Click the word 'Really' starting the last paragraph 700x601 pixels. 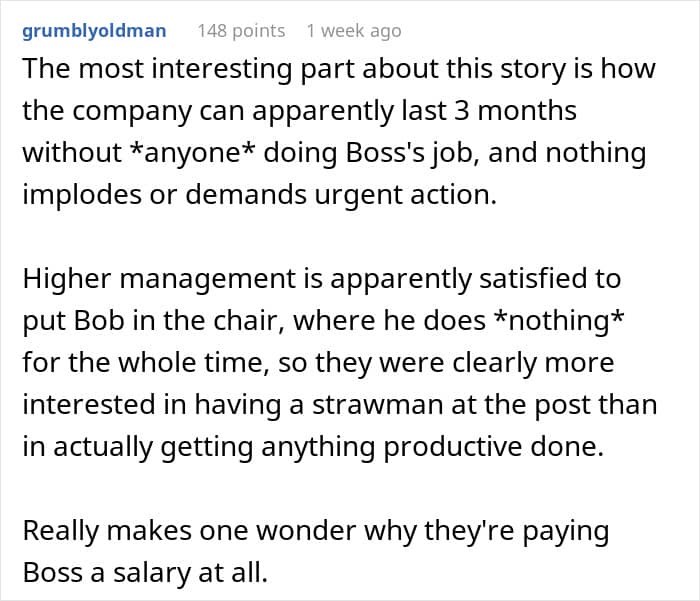pyautogui.click(x=64, y=531)
